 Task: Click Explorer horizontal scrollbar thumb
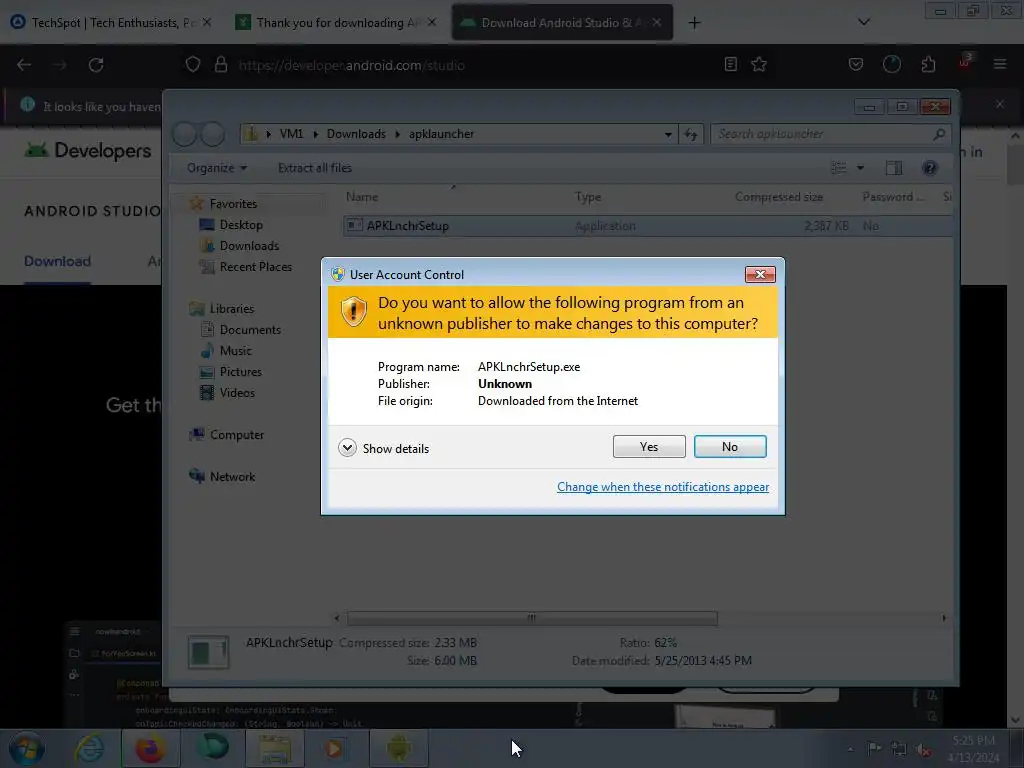[532, 618]
